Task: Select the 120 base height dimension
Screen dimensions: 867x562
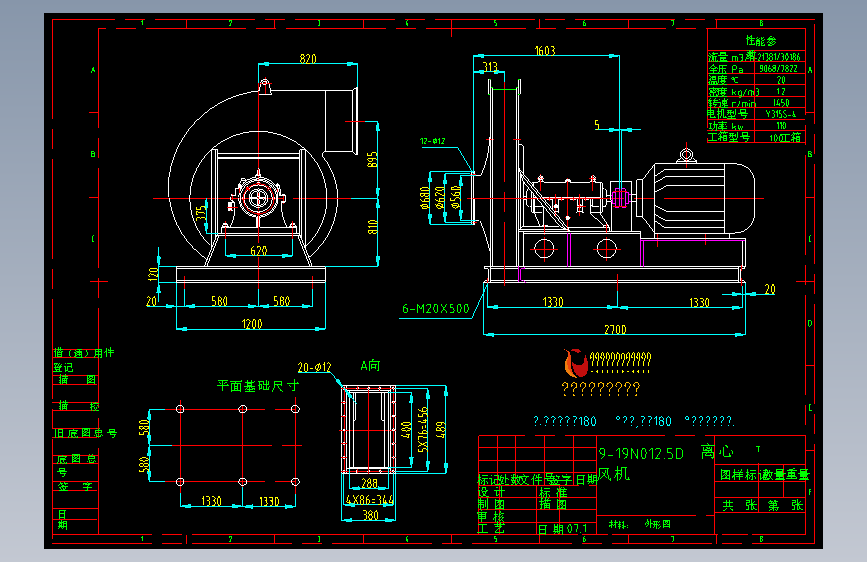Action: 153,274
